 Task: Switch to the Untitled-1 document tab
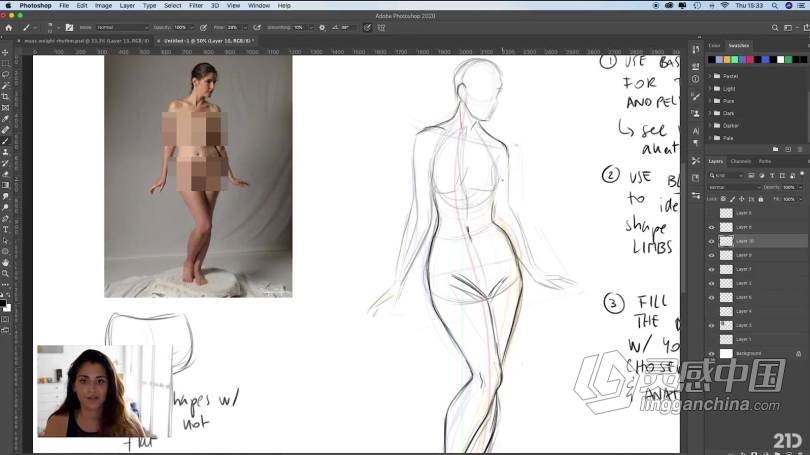tap(209, 40)
